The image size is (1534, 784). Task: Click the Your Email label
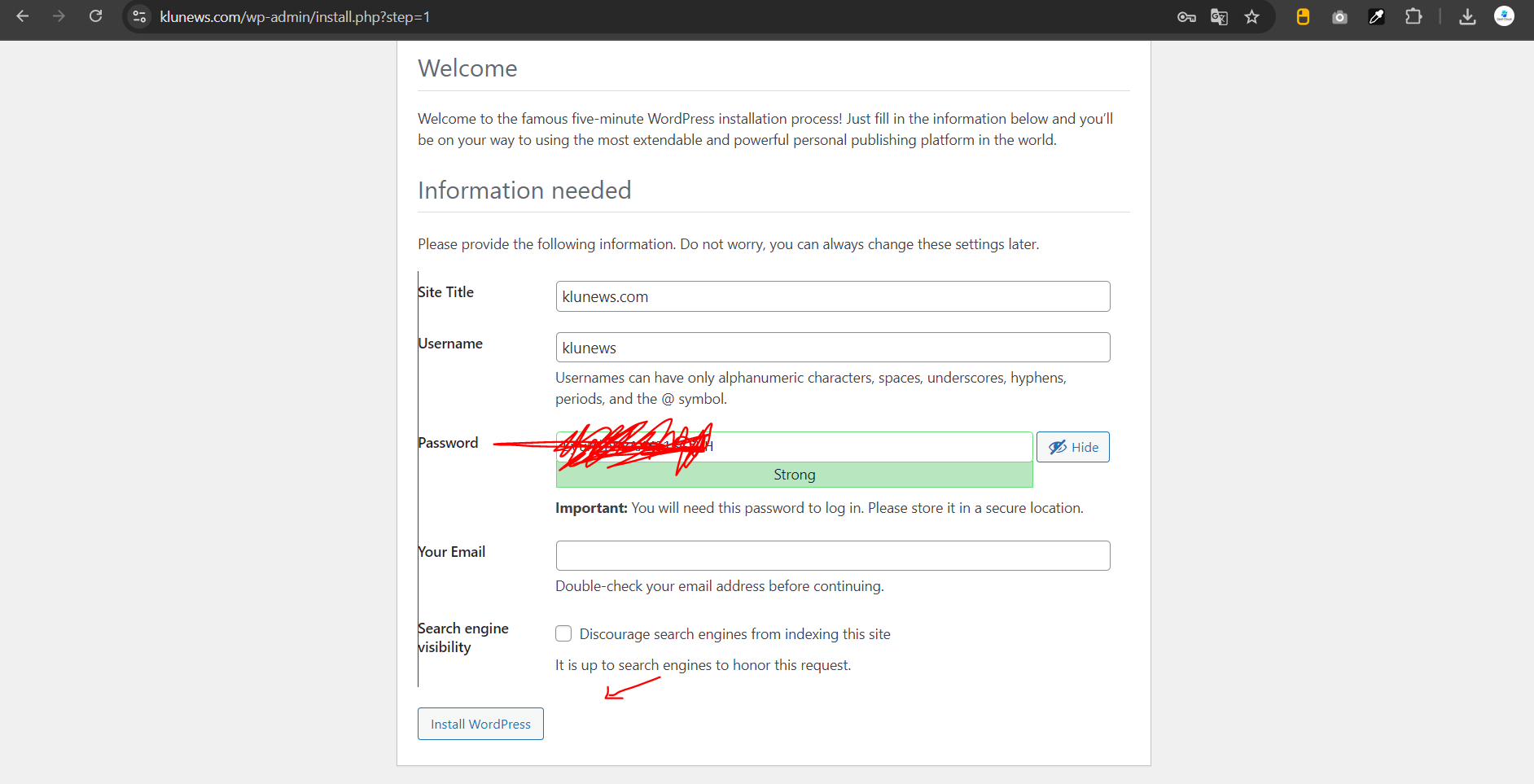[x=452, y=552]
